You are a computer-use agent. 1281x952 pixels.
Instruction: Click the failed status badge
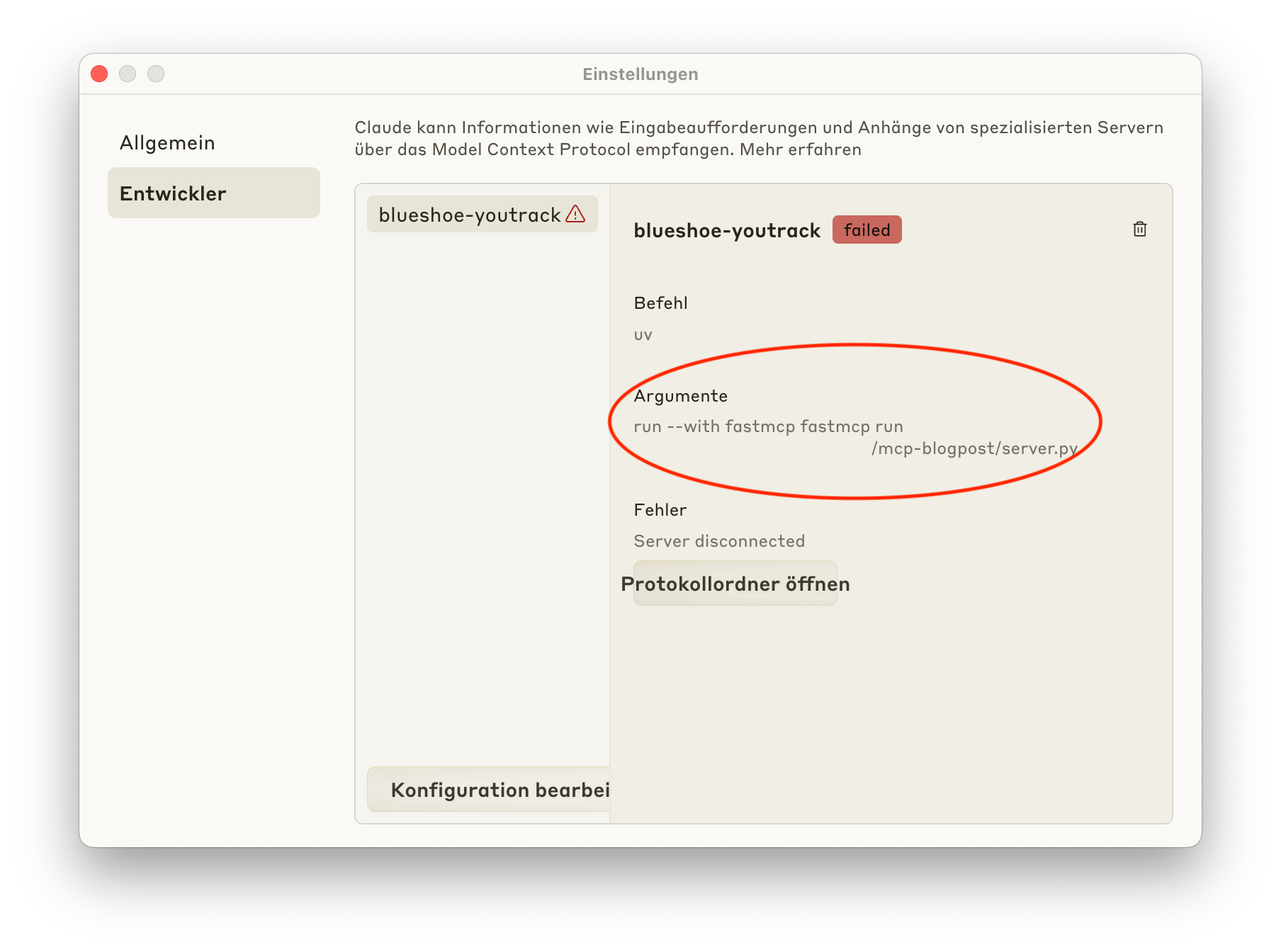[867, 229]
